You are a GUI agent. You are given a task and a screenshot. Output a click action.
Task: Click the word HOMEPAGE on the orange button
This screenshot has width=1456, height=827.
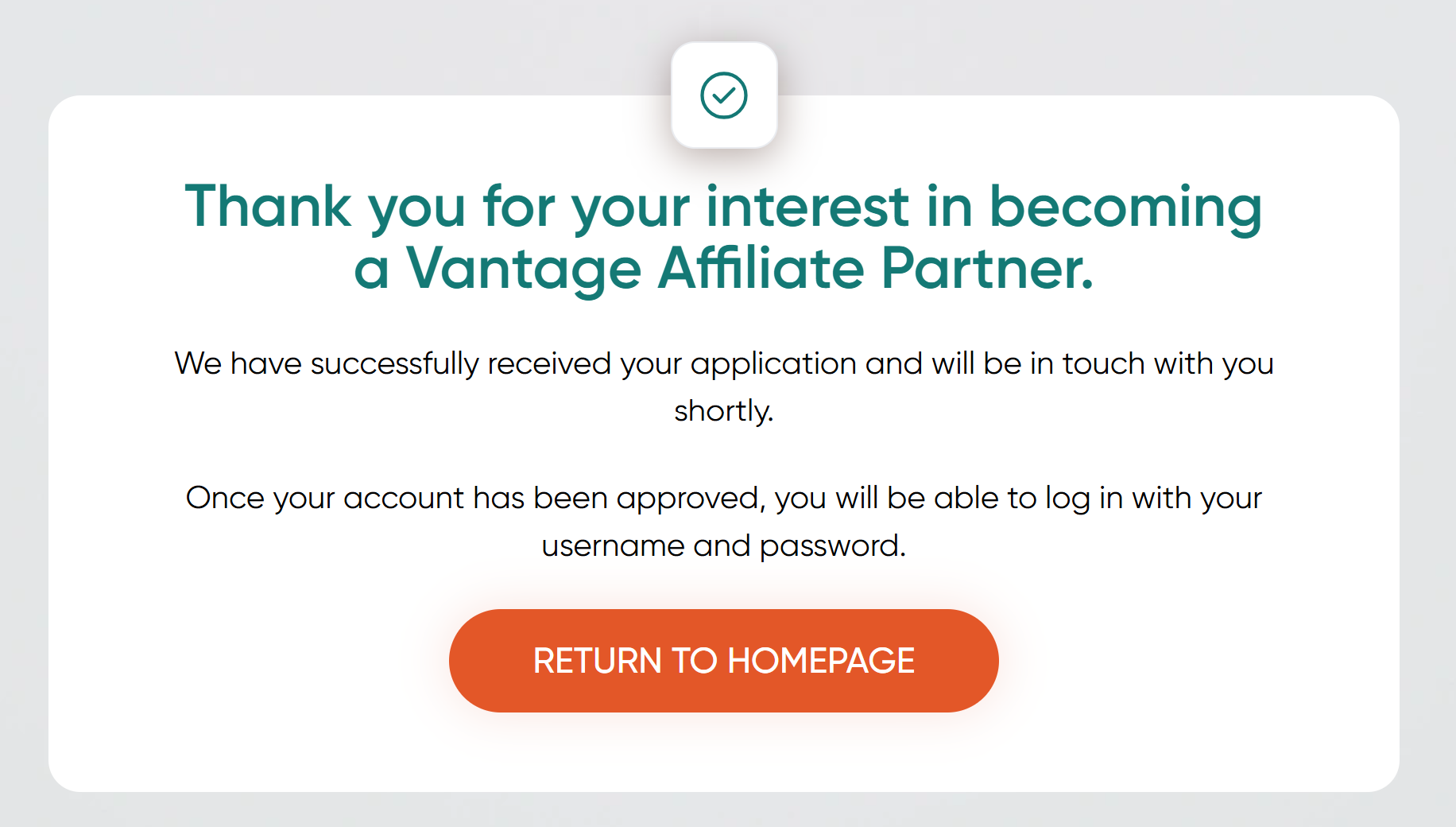tap(821, 661)
